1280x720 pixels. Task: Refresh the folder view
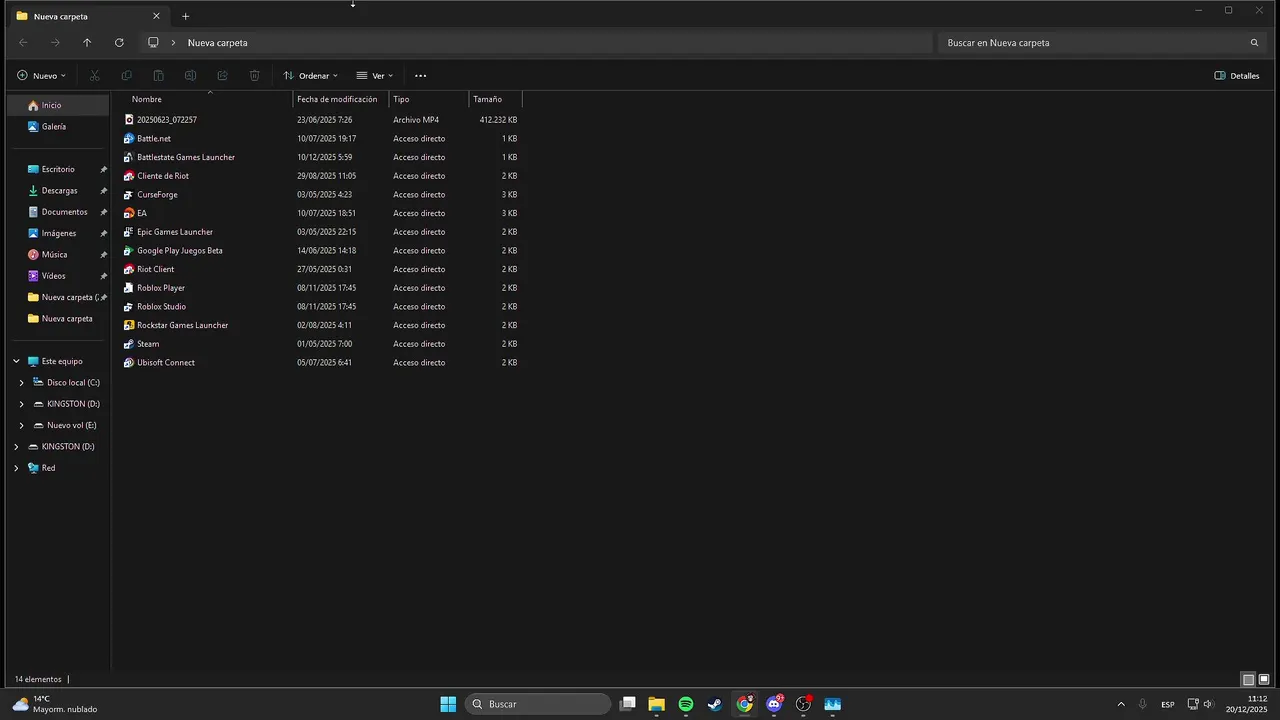pyautogui.click(x=119, y=43)
